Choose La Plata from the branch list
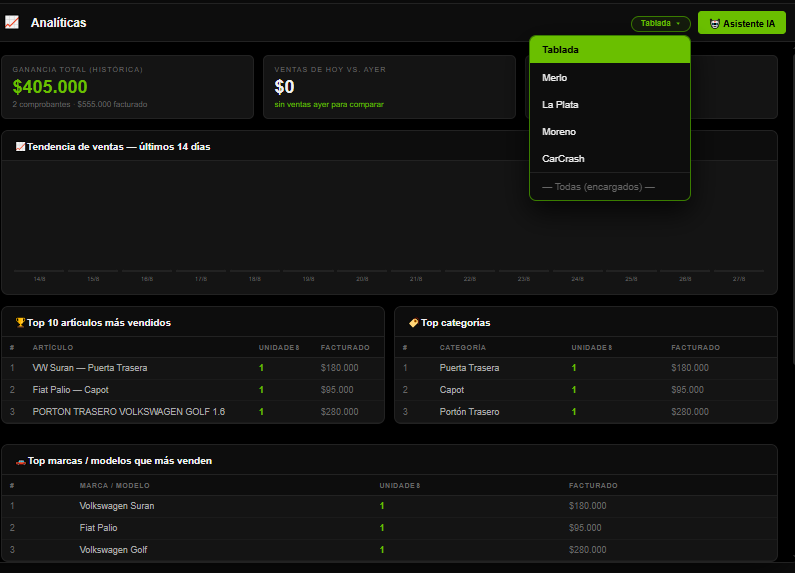The height and width of the screenshot is (573, 795). (x=610, y=104)
